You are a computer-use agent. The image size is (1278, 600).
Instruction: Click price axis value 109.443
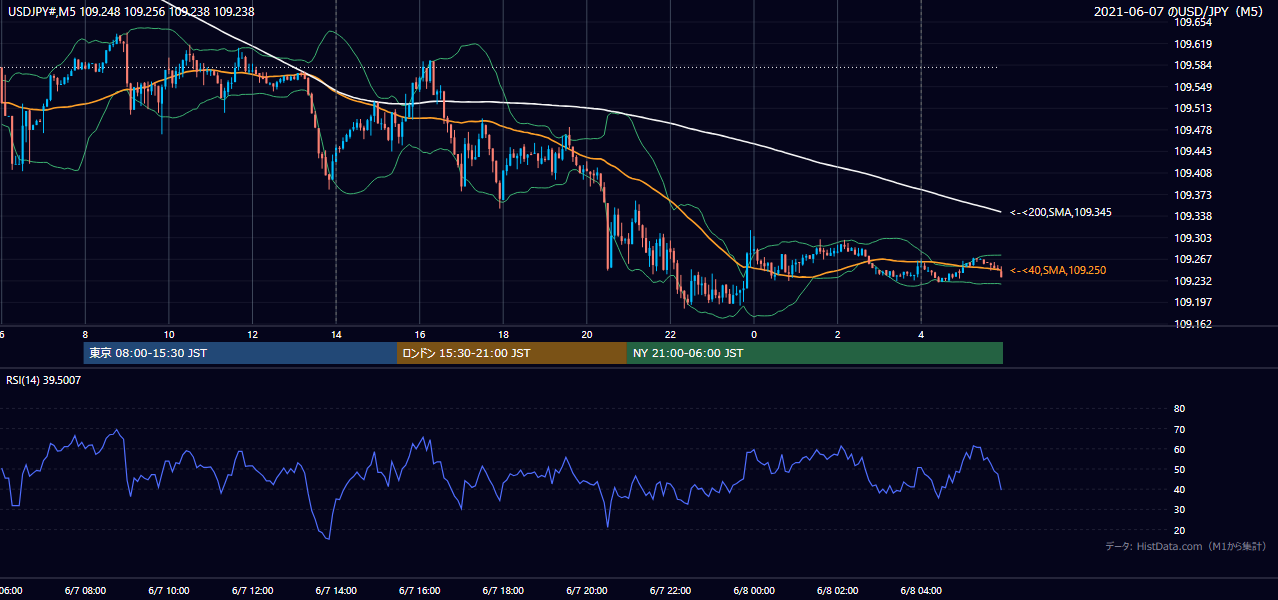1194,152
